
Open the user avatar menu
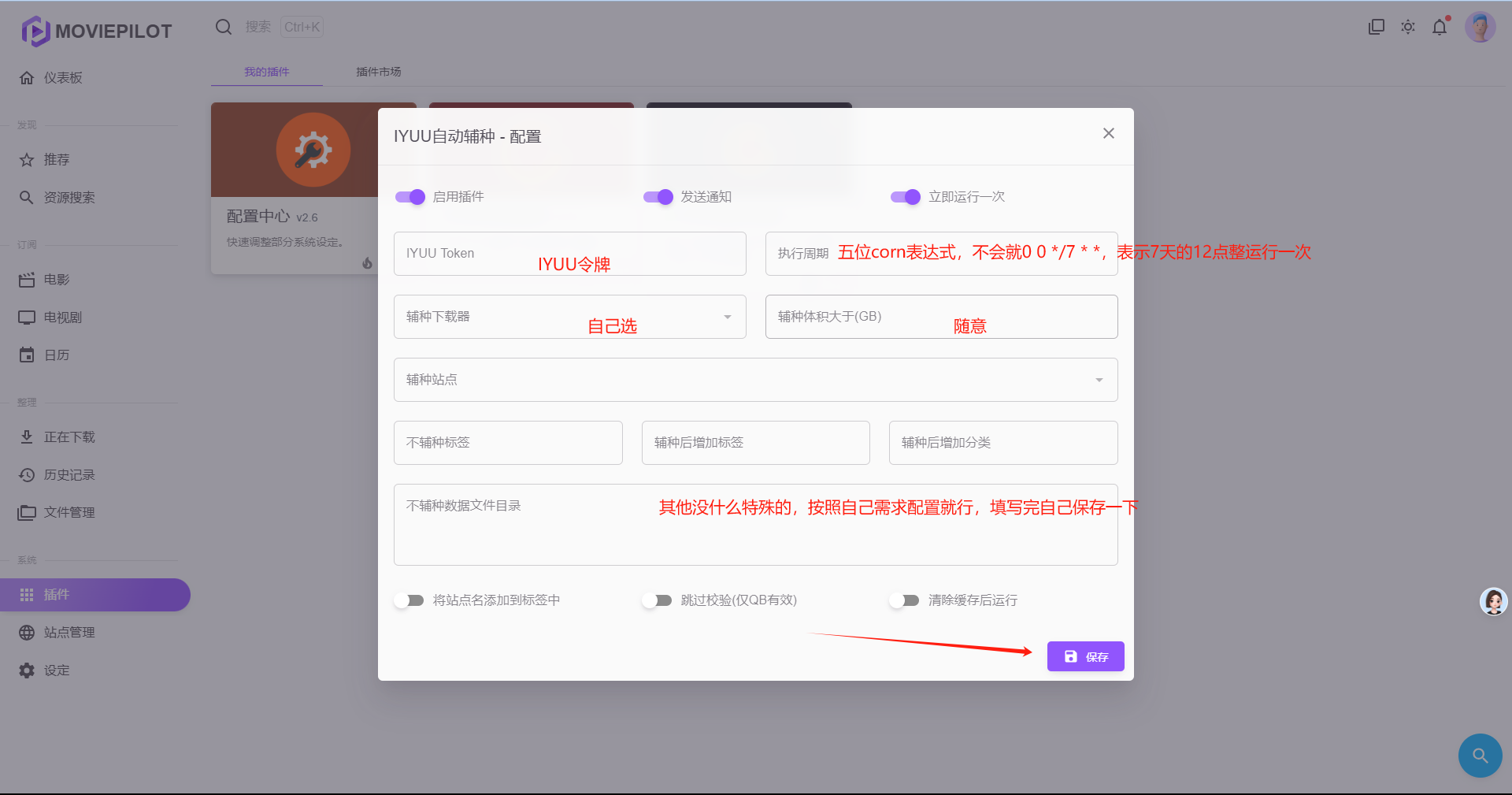(x=1480, y=28)
